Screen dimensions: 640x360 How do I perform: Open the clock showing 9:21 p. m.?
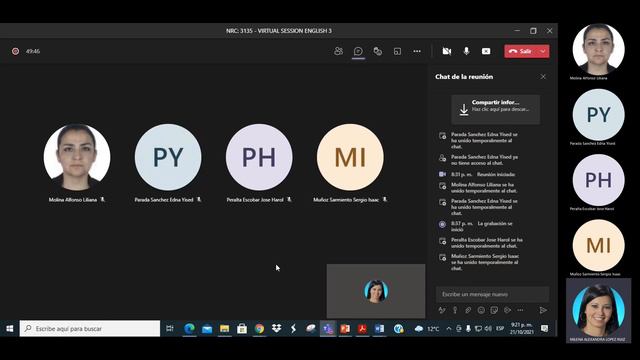[522, 329]
